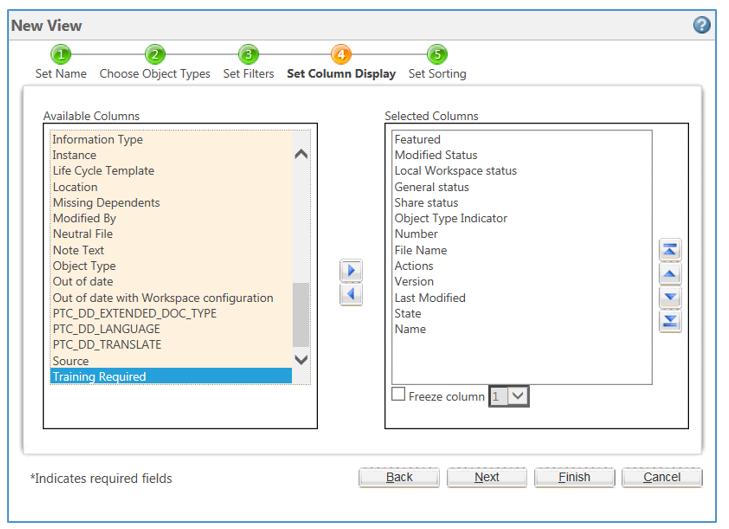The width and height of the screenshot is (729, 529).
Task: Select Number in Selected Columns
Action: (522, 234)
